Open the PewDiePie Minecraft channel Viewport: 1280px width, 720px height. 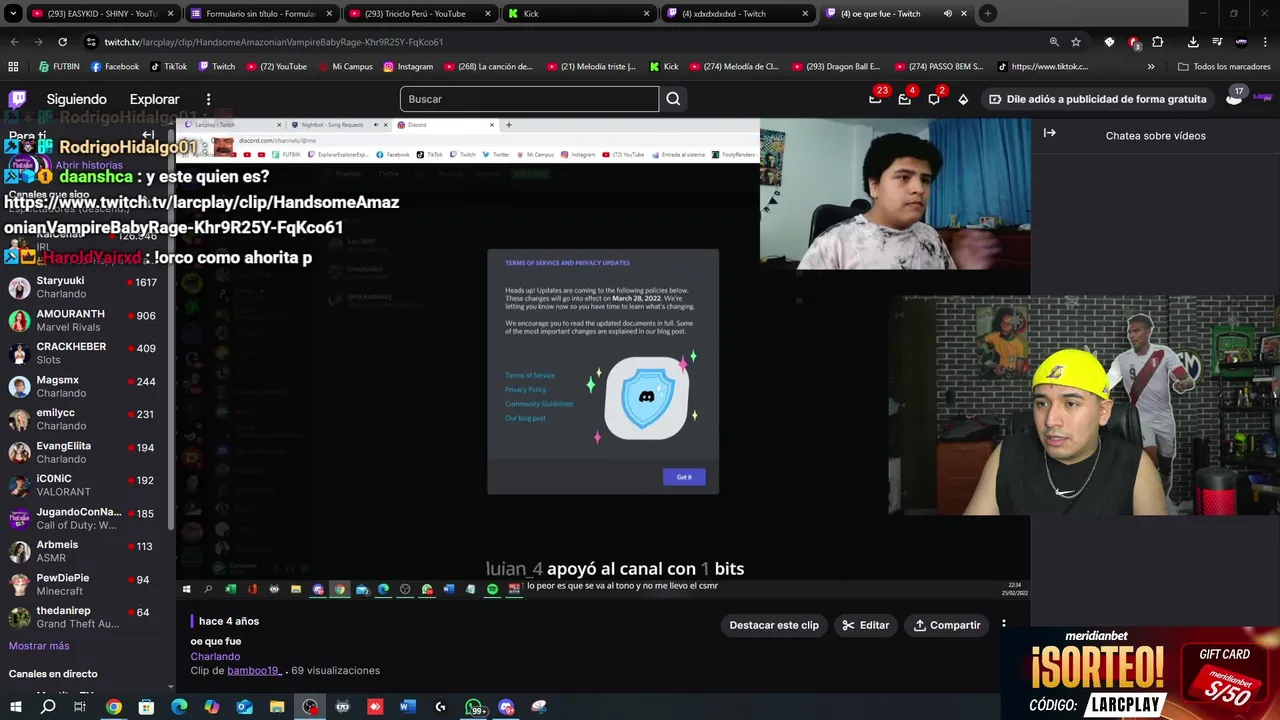[83, 584]
